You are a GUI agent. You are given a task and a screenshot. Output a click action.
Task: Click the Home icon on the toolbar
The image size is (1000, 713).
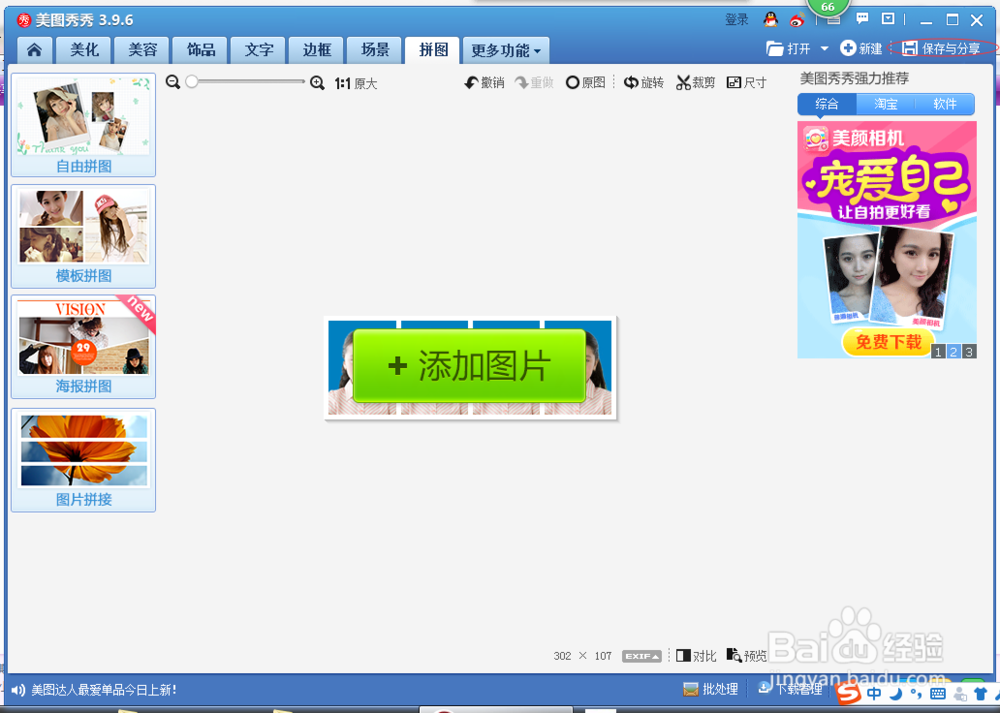click(x=33, y=49)
